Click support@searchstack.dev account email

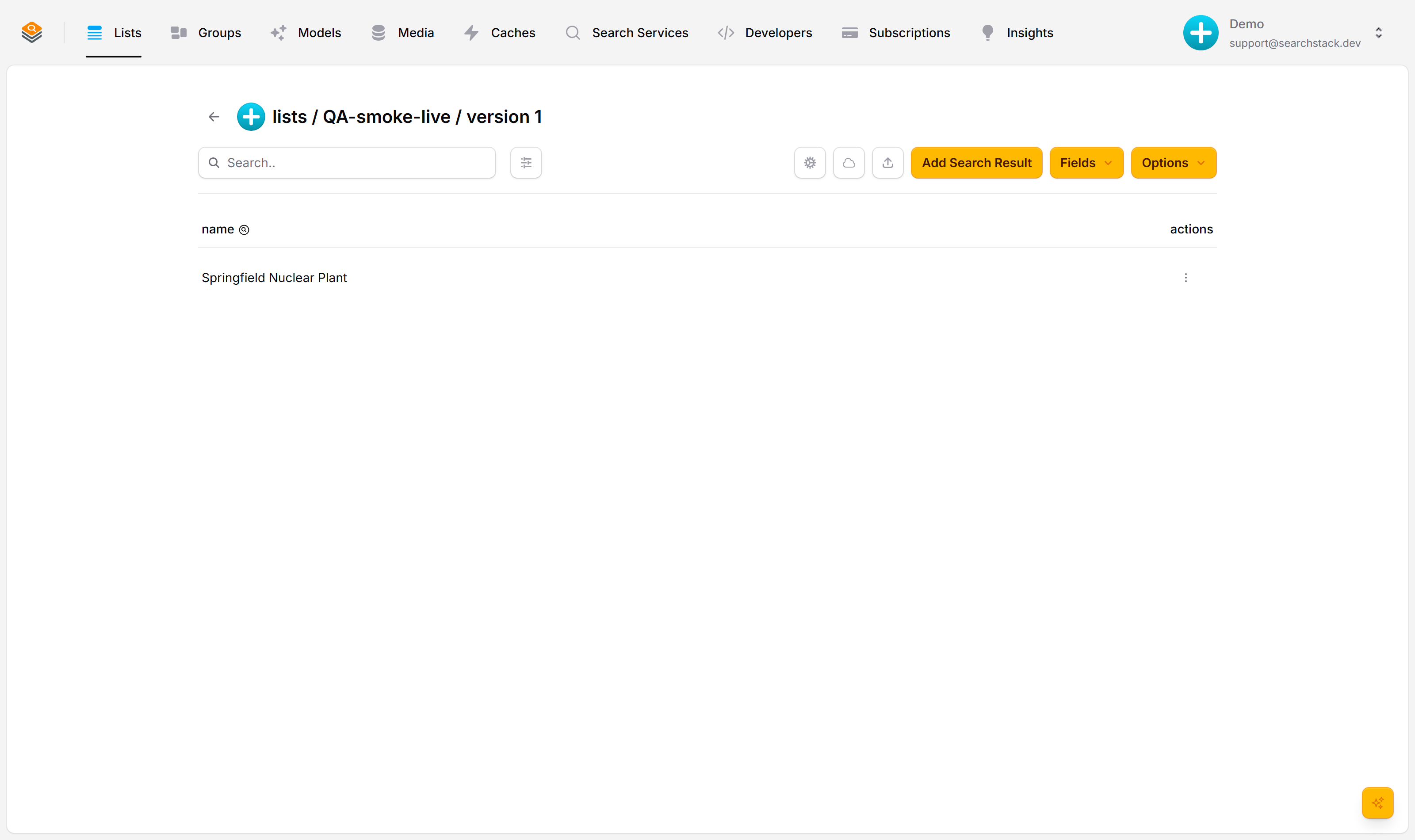point(1294,43)
